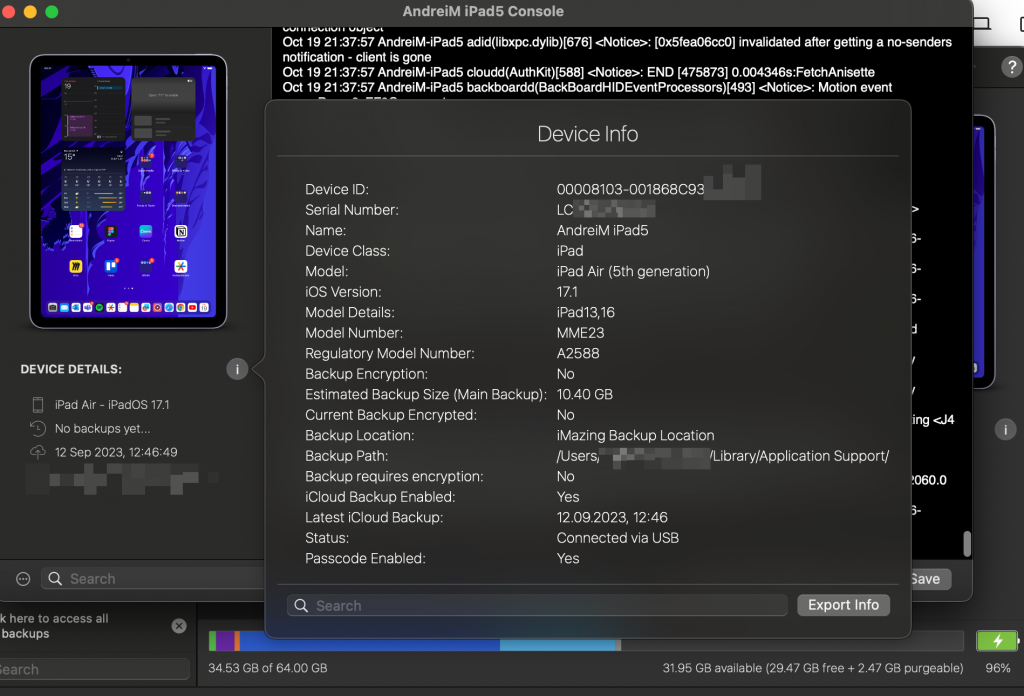
Task: Click the Backup Path value
Action: [x=722, y=456]
